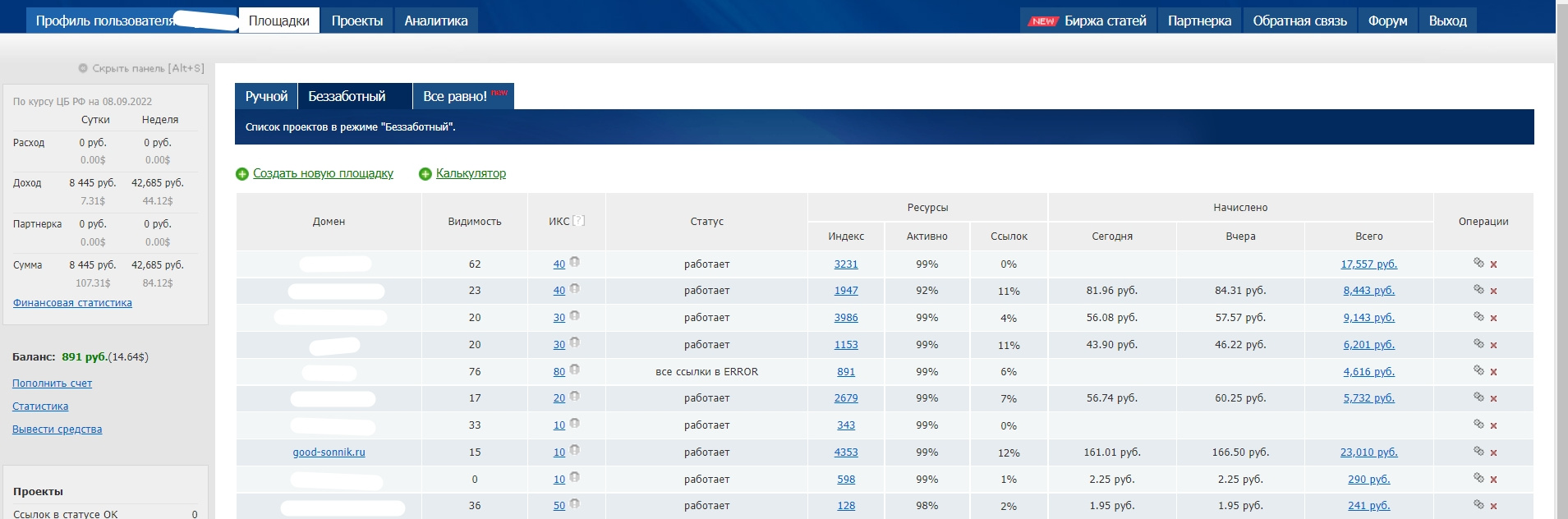Open the index count 2679 link
Image resolution: width=1568 pixels, height=519 pixels.
(x=846, y=397)
